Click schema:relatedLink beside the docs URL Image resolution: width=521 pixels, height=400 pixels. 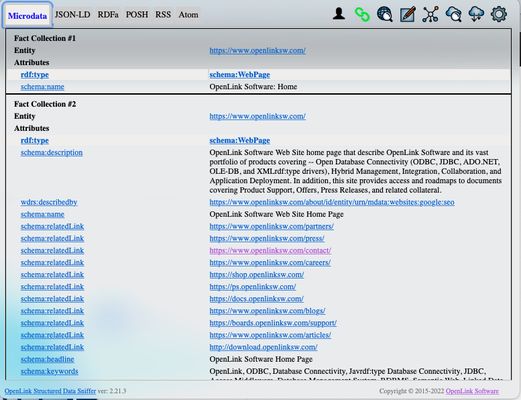(52, 299)
